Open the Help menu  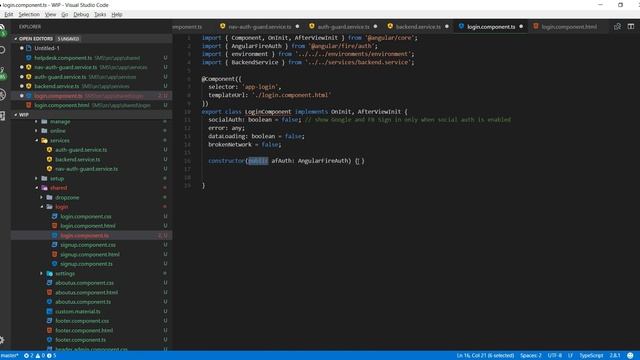(x=117, y=14)
